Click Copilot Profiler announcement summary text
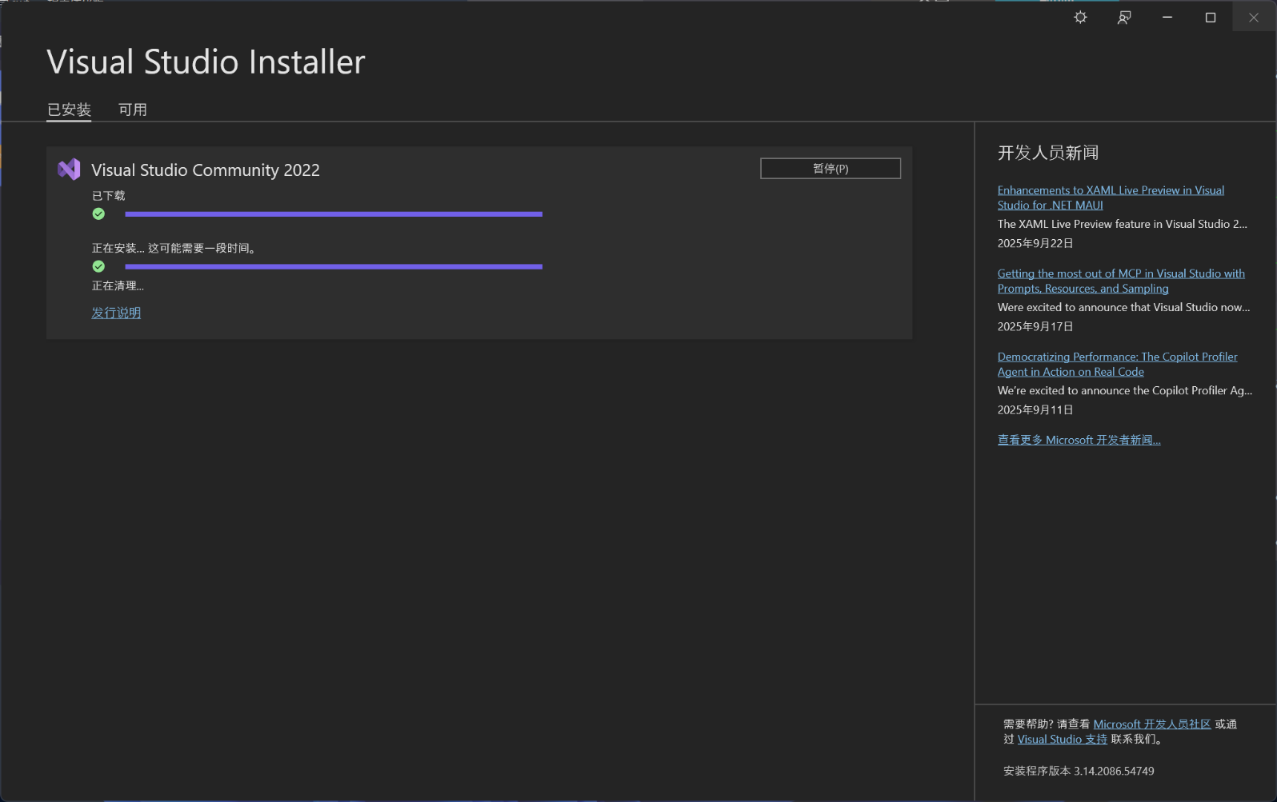The width and height of the screenshot is (1277, 802). tap(1124, 391)
